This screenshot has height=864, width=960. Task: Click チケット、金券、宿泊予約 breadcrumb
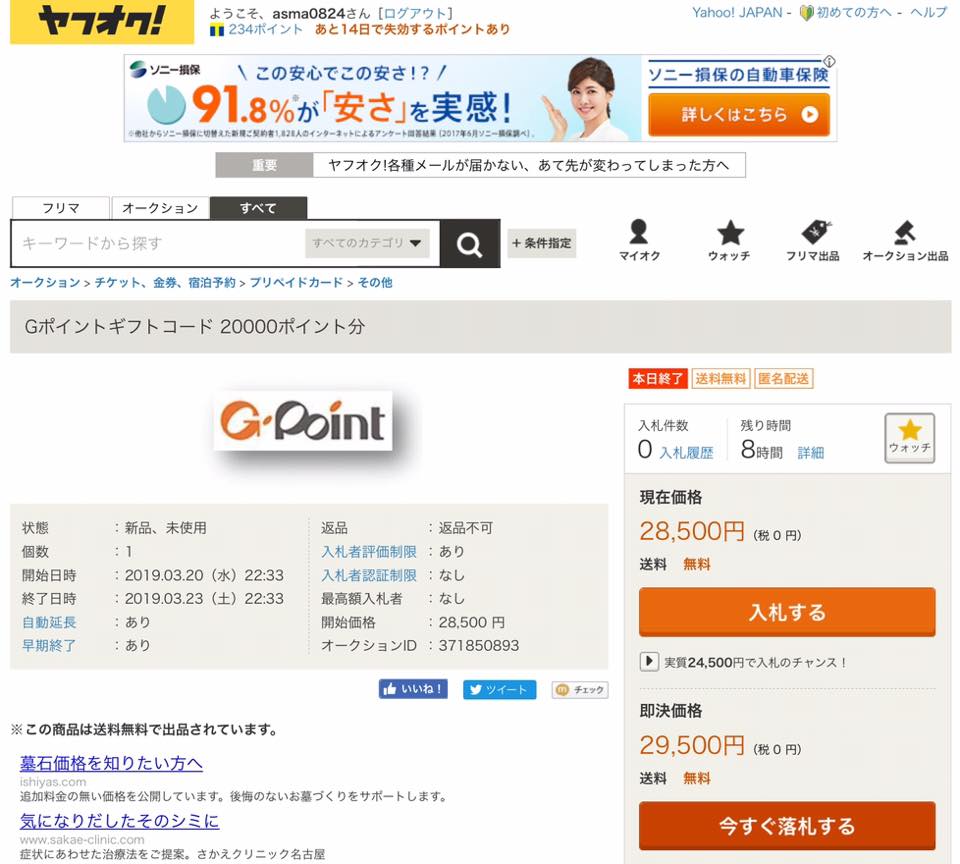(165, 282)
